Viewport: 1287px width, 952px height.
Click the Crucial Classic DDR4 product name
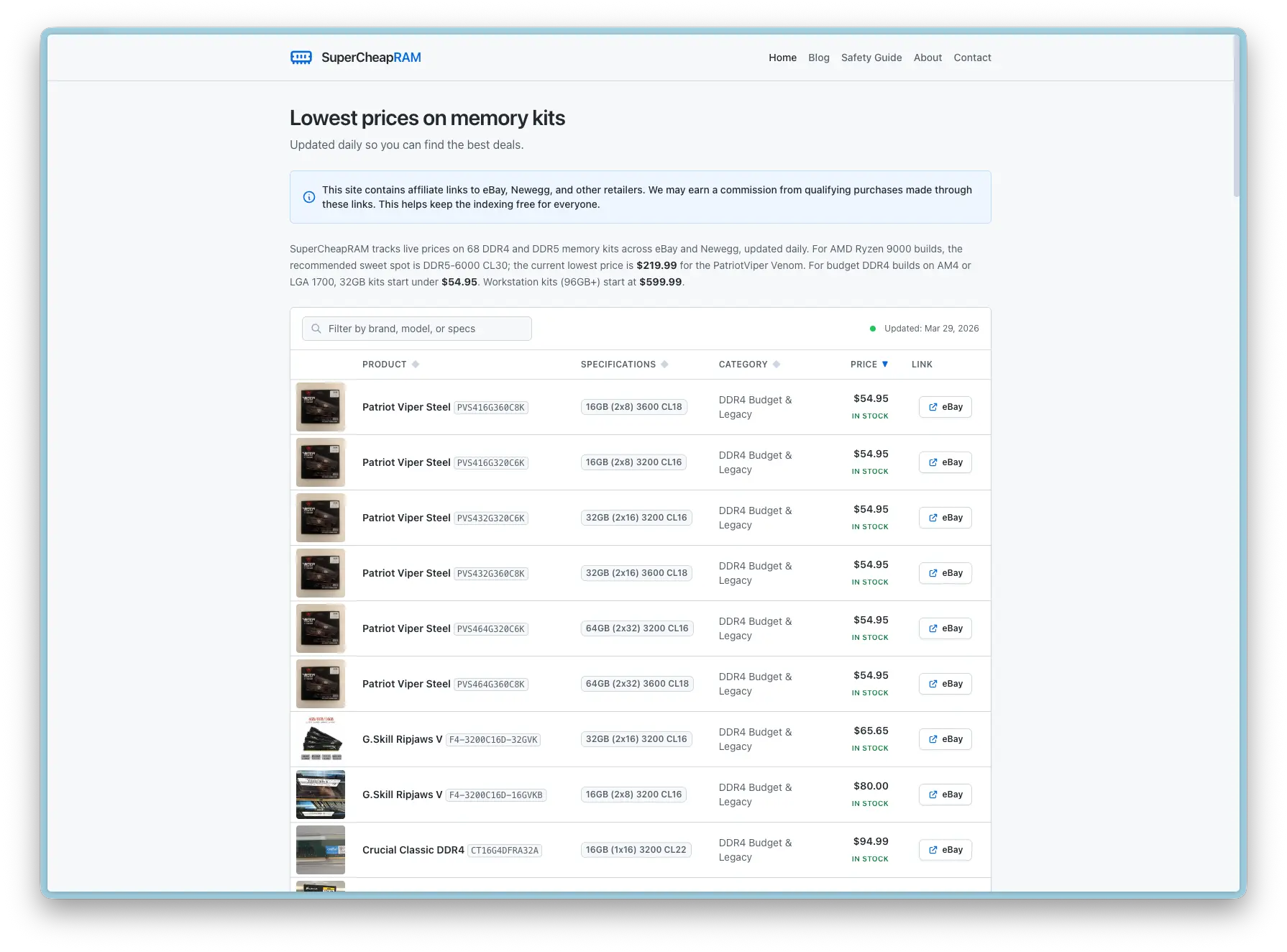click(x=413, y=850)
